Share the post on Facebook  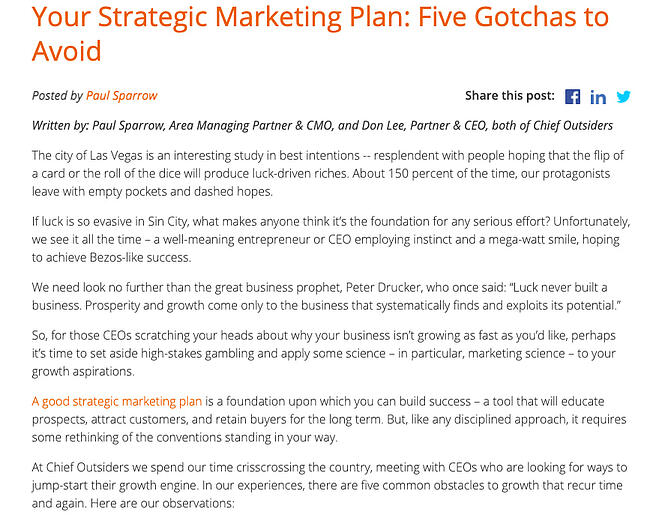pyautogui.click(x=572, y=97)
